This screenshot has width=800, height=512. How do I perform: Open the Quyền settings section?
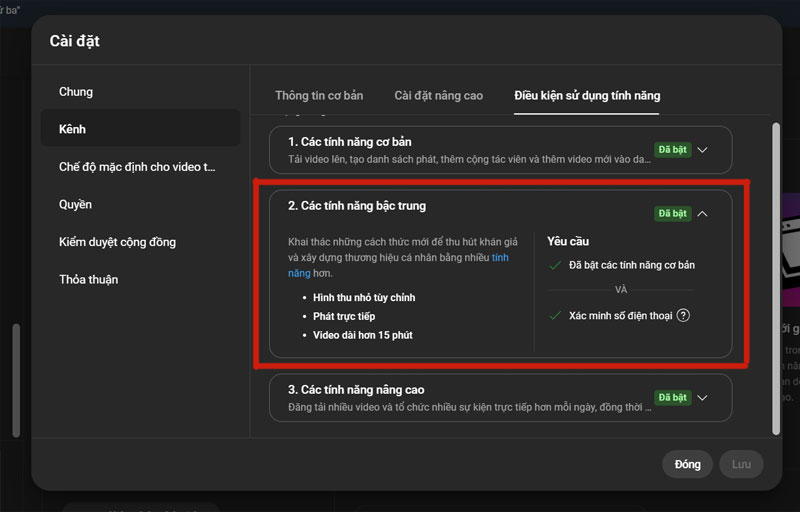click(76, 204)
